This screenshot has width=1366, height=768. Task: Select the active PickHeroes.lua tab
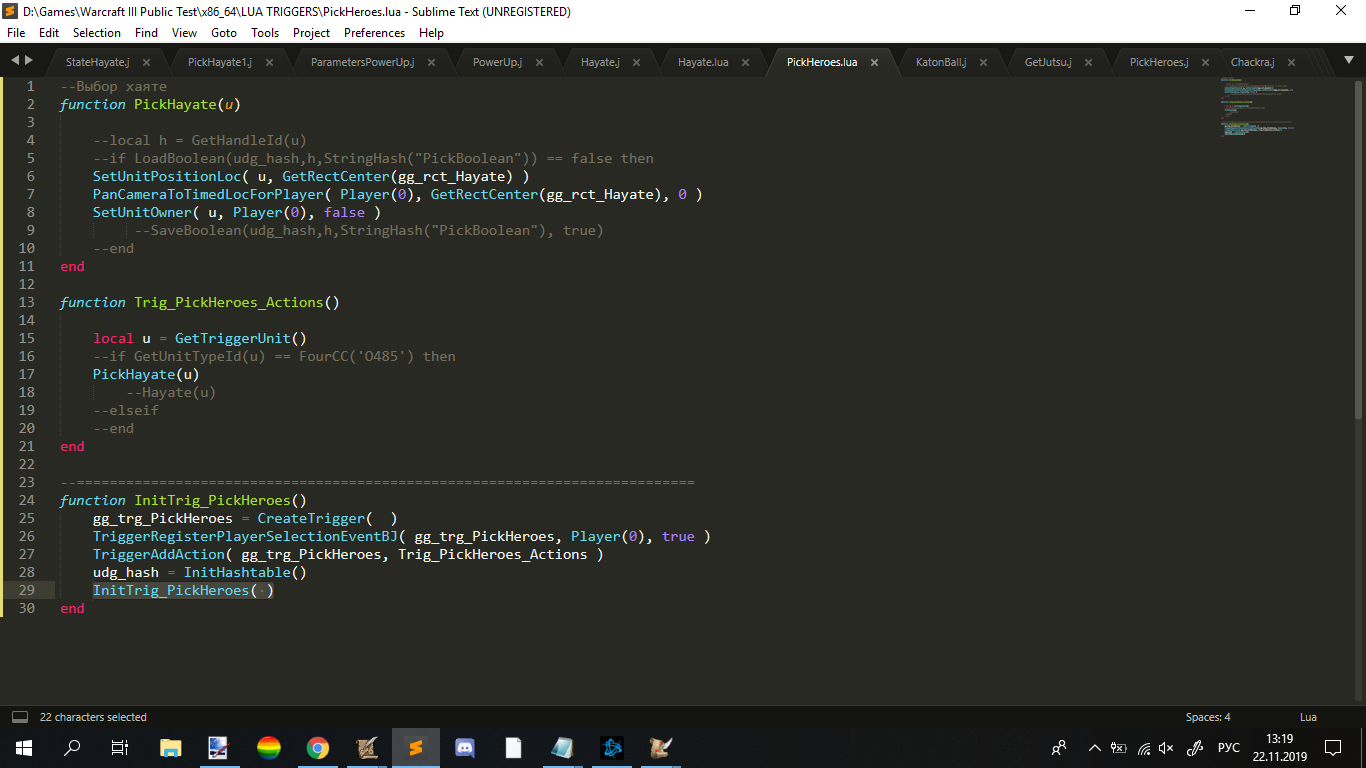pyautogui.click(x=822, y=62)
